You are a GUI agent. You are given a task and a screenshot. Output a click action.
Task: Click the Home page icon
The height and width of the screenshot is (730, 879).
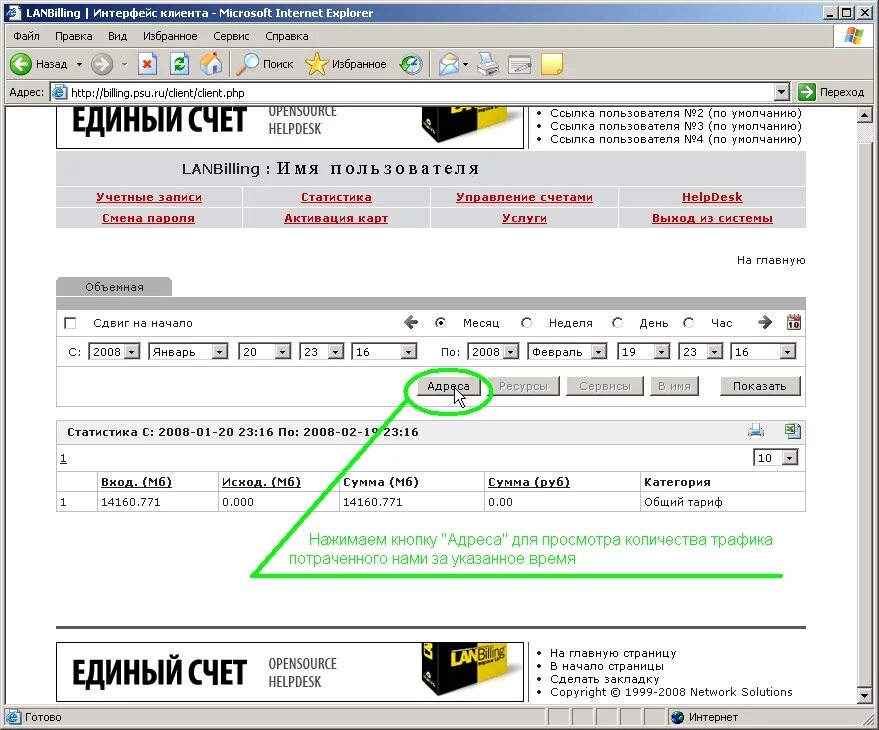pos(211,64)
